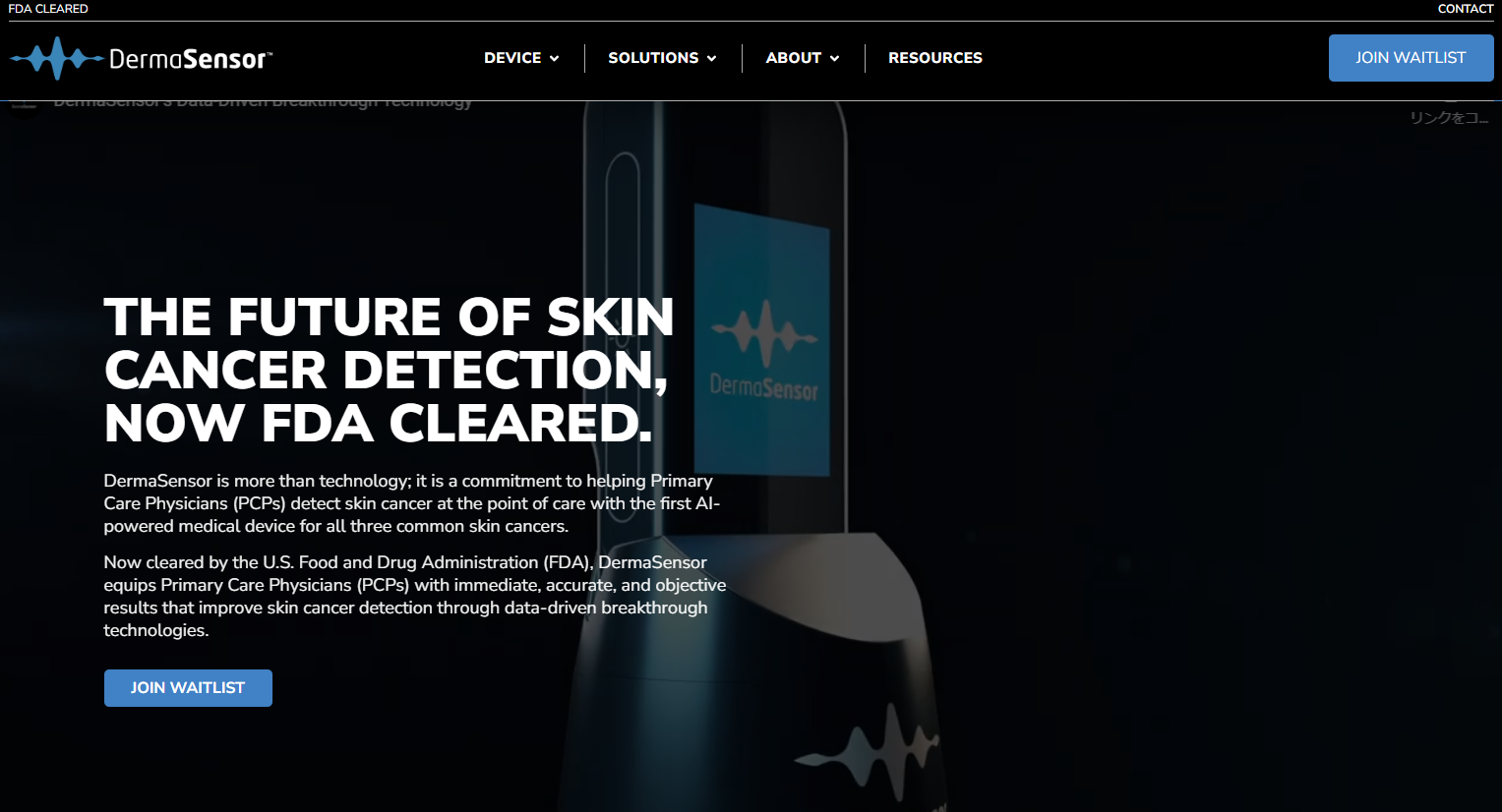The width and height of the screenshot is (1502, 812).
Task: Open the ABOUT menu label
Action: click(794, 58)
